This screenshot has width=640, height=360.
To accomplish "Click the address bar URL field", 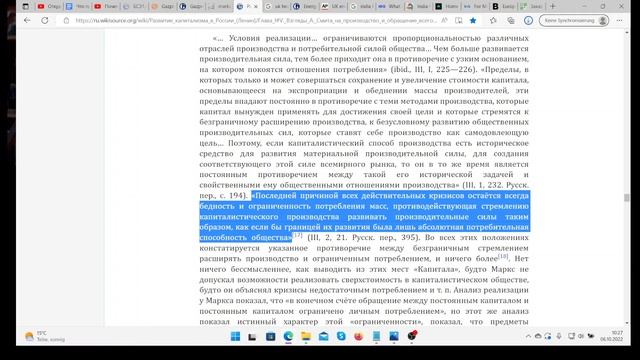I will (x=255, y=20).
